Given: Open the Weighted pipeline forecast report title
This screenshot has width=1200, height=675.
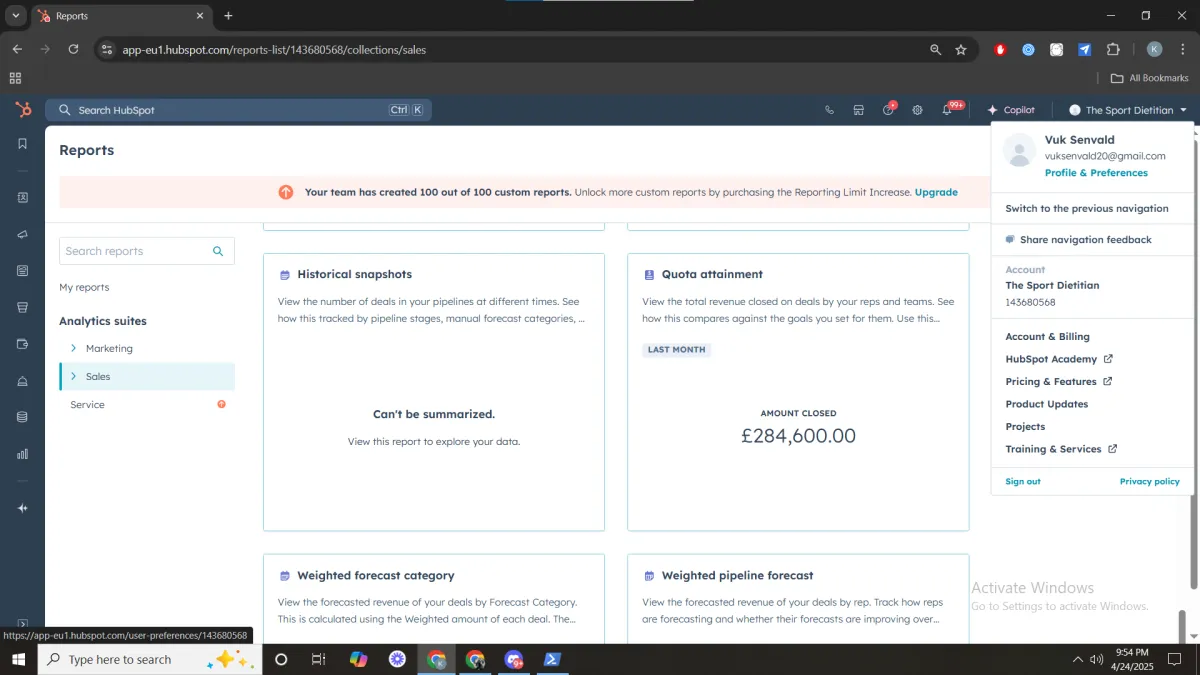Looking at the screenshot, I should 737,576.
